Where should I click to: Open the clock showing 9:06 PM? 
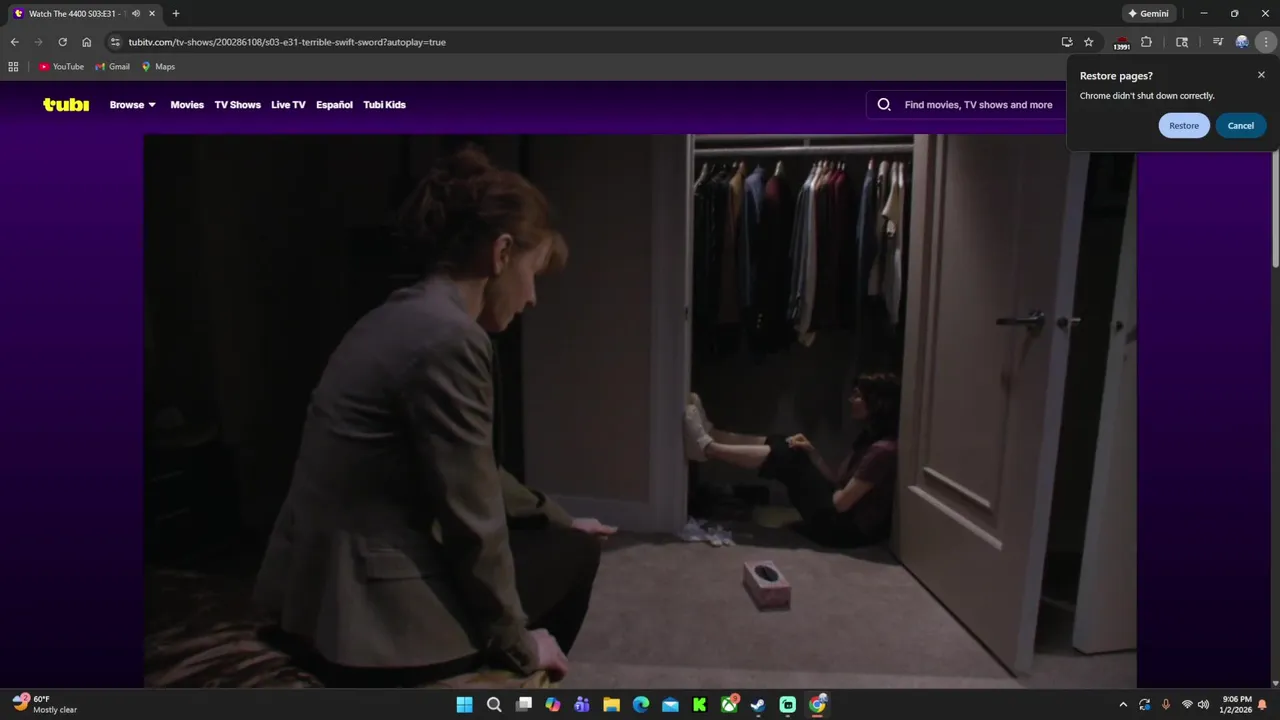pos(1236,704)
